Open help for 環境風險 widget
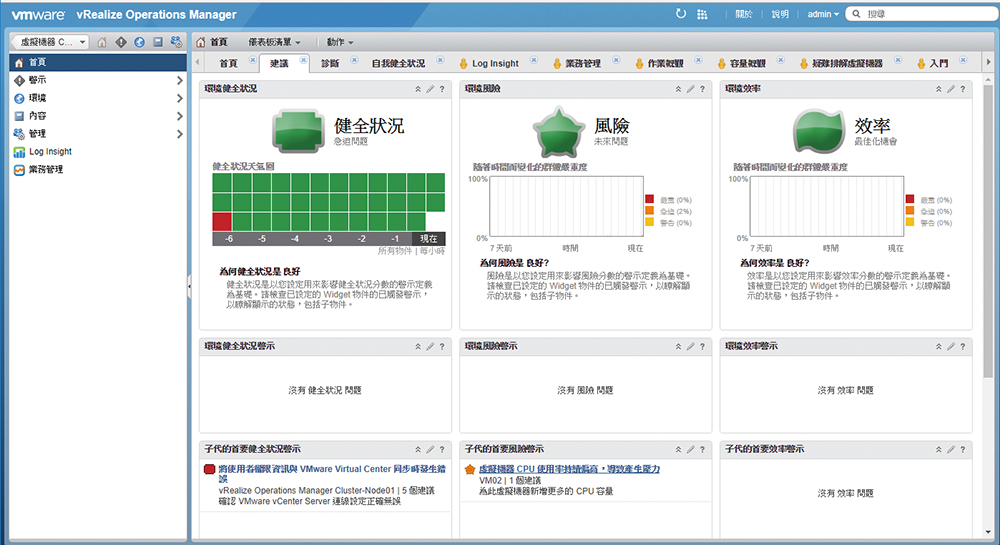 click(x=702, y=89)
